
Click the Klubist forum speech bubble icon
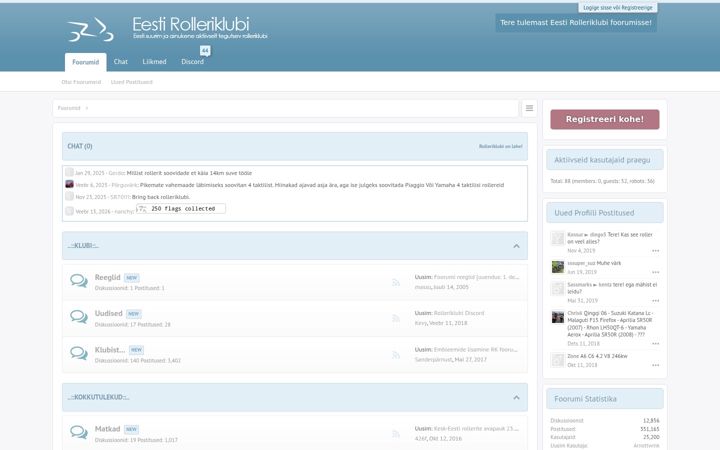79,353
